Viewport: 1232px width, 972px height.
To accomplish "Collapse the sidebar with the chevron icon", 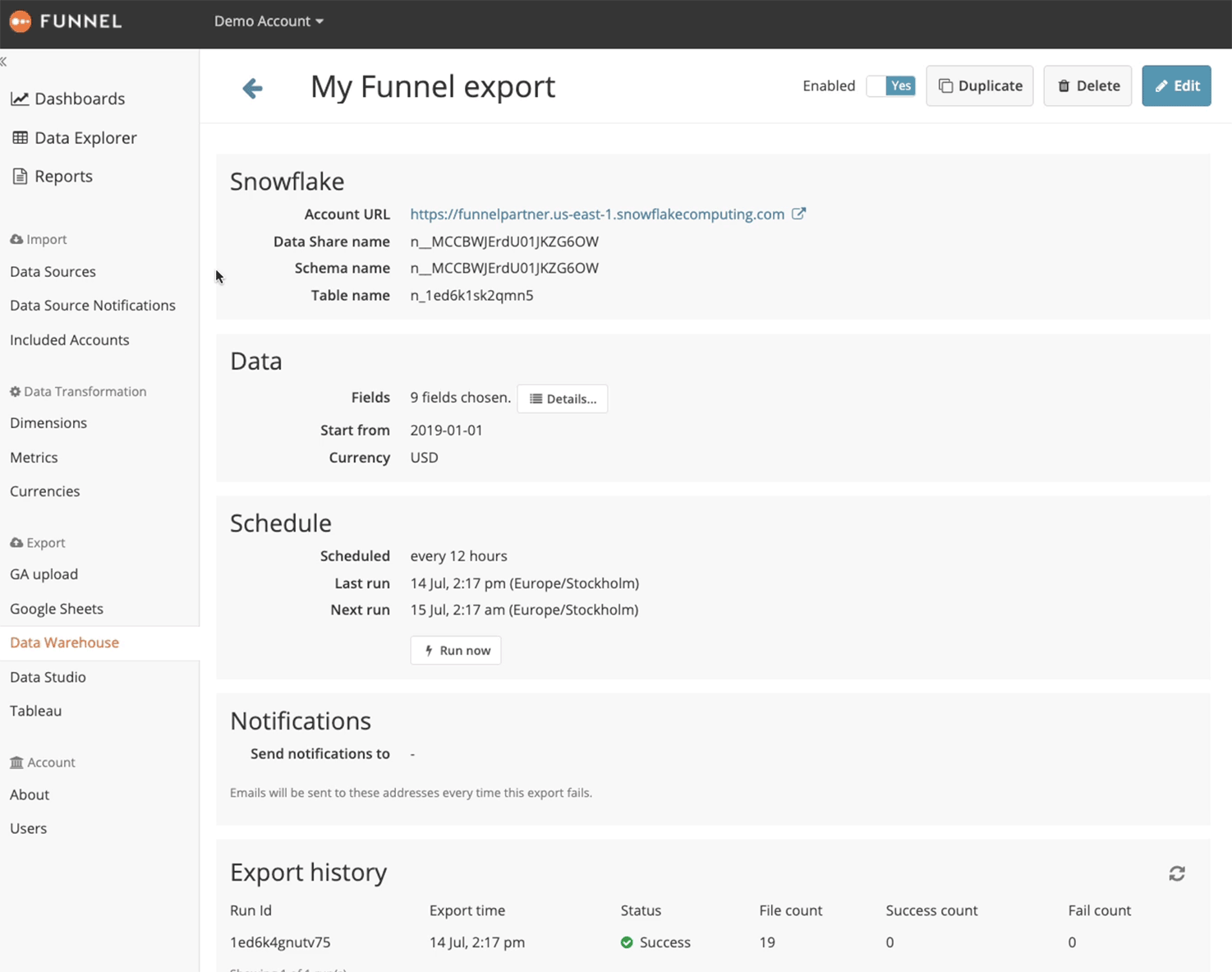I will point(3,62).
